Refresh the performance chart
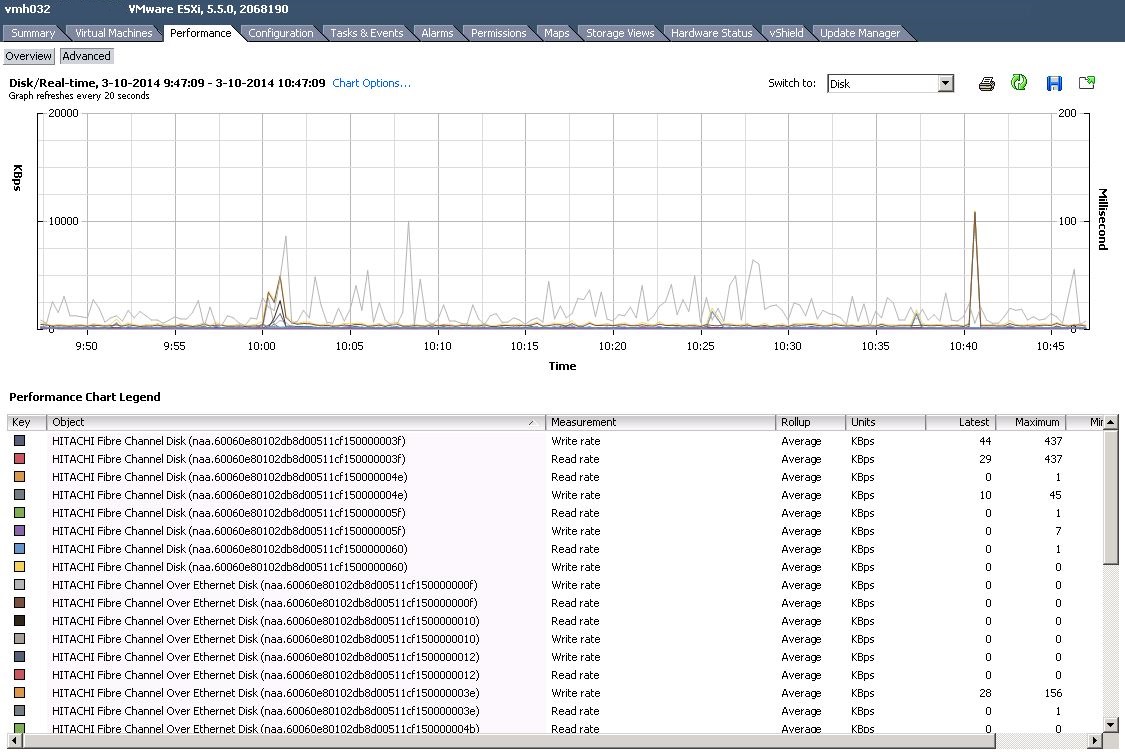 1019,83
